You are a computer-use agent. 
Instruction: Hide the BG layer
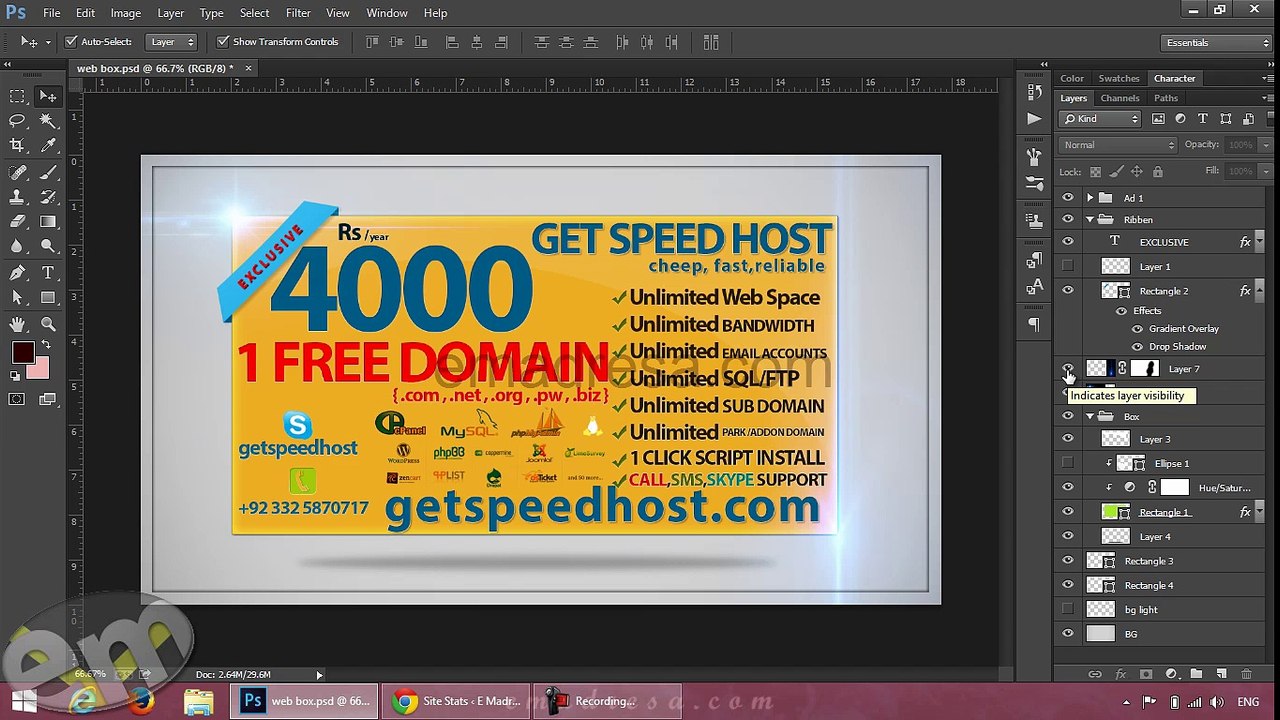point(1068,634)
